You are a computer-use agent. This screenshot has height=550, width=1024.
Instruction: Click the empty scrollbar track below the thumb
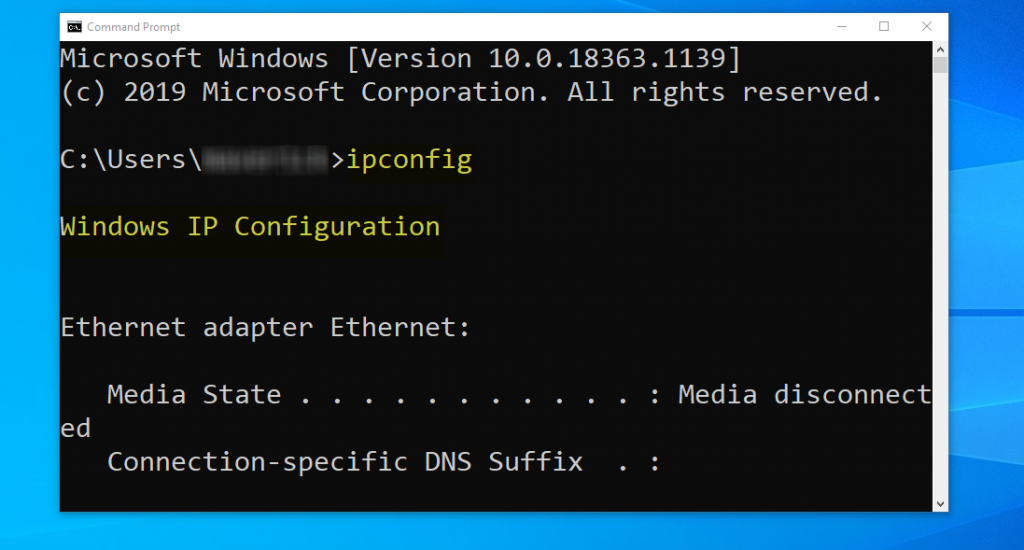pyautogui.click(x=940, y=284)
